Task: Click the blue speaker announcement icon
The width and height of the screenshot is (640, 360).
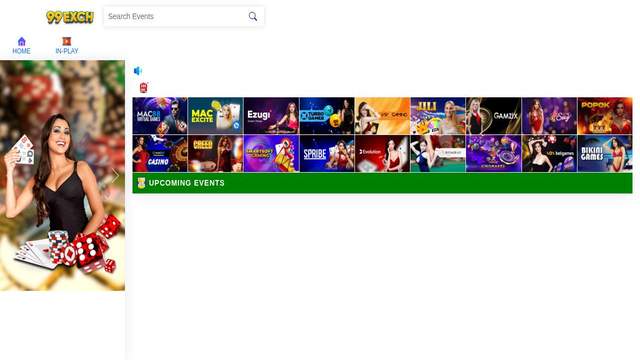Action: (x=138, y=71)
